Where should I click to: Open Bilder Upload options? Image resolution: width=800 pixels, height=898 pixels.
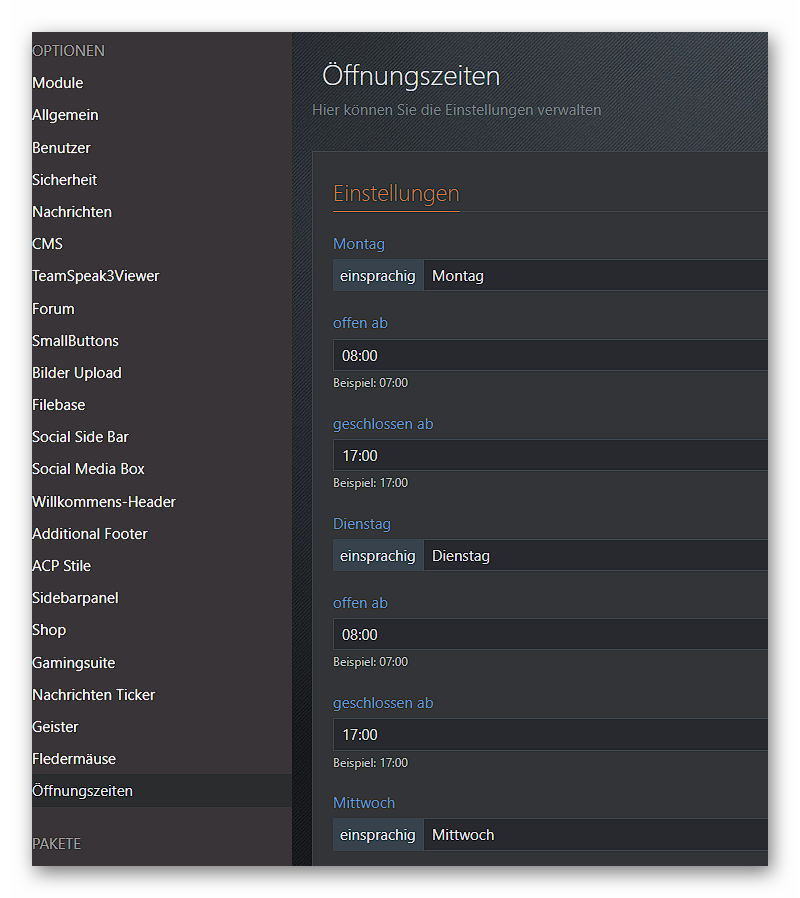(76, 373)
